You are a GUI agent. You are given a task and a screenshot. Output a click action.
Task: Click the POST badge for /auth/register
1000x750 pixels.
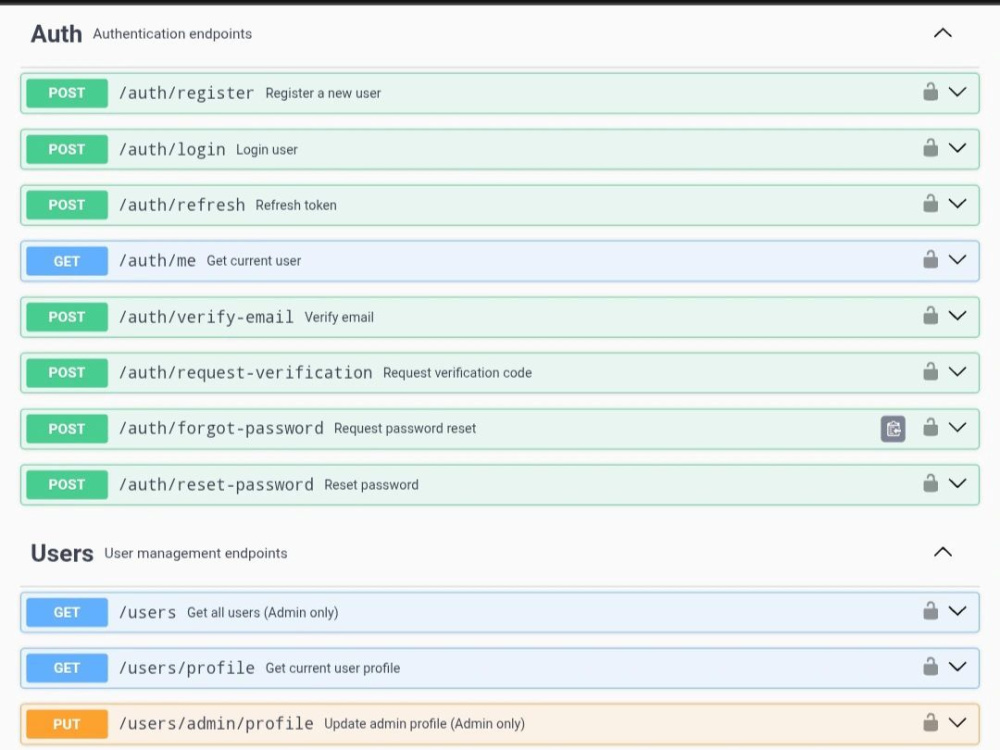tap(67, 93)
